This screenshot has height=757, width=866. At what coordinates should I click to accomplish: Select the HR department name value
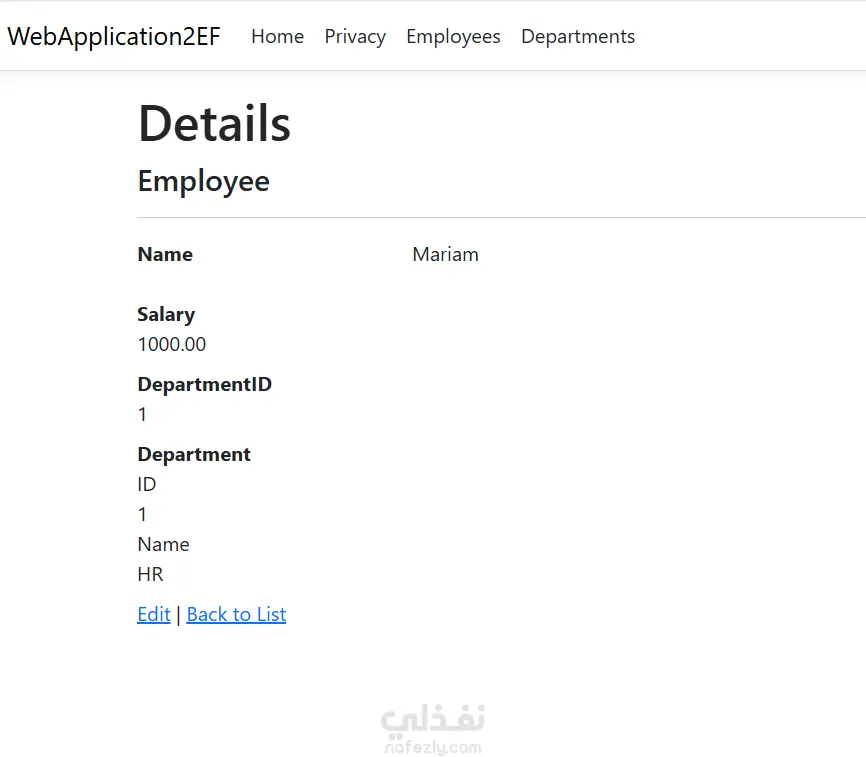click(x=150, y=574)
